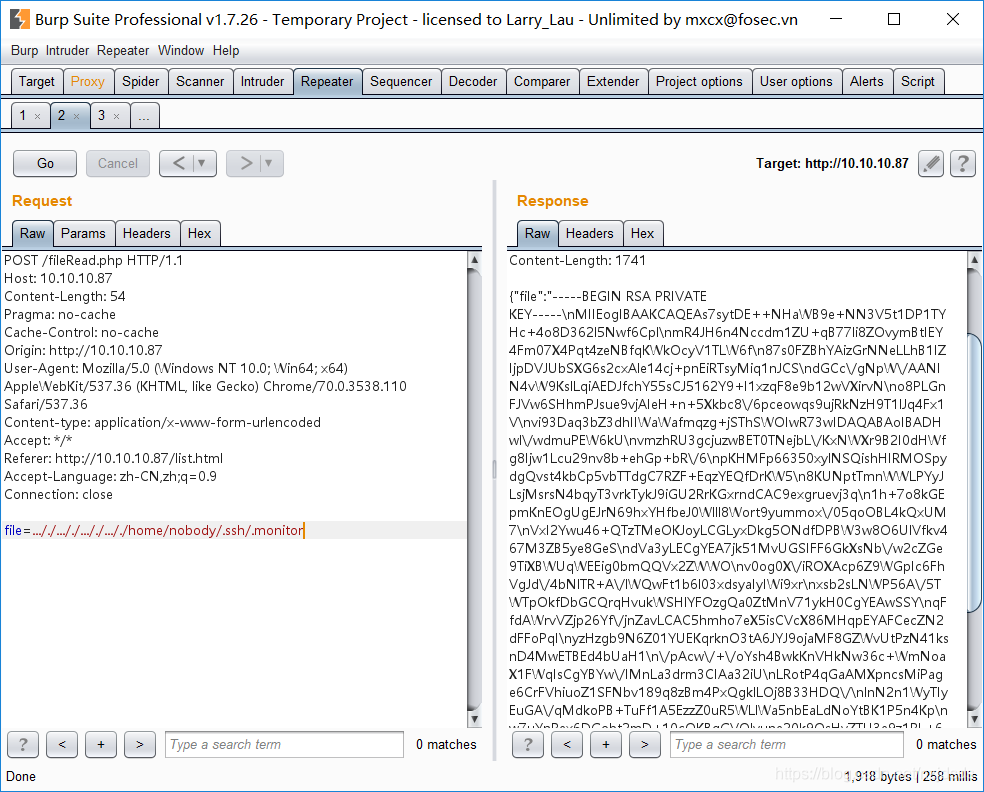Switch to the Proxy tab
This screenshot has height=792, width=984.
[x=88, y=82]
